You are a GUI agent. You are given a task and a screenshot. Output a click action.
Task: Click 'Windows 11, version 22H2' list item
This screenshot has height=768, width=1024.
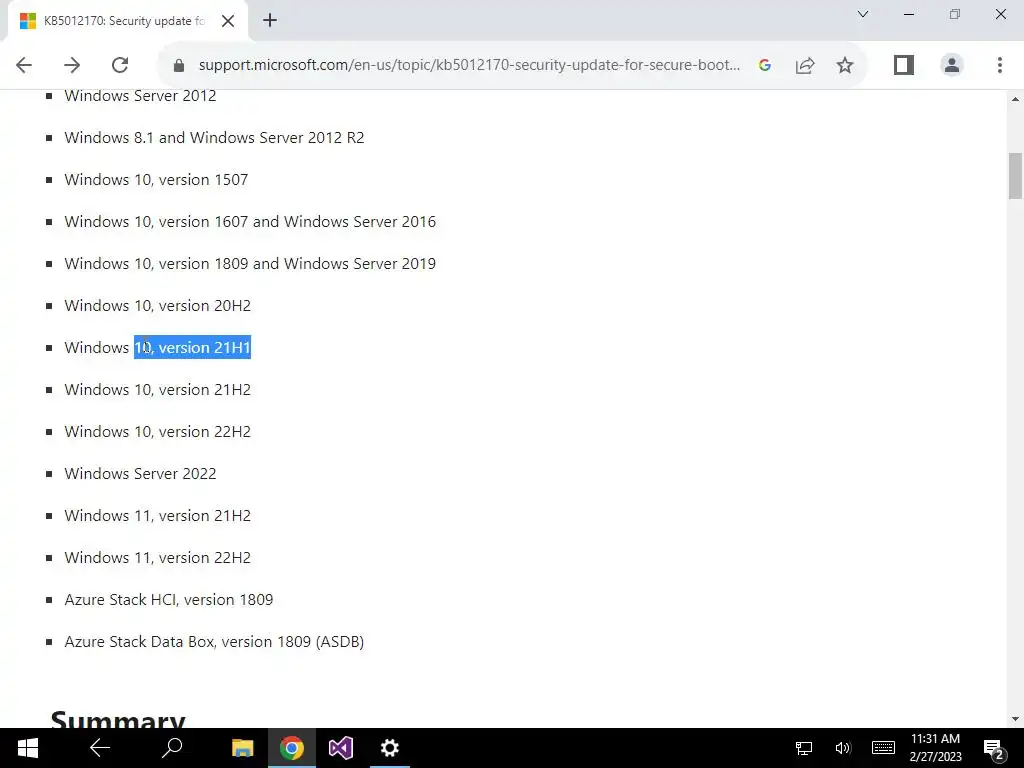[x=157, y=558]
